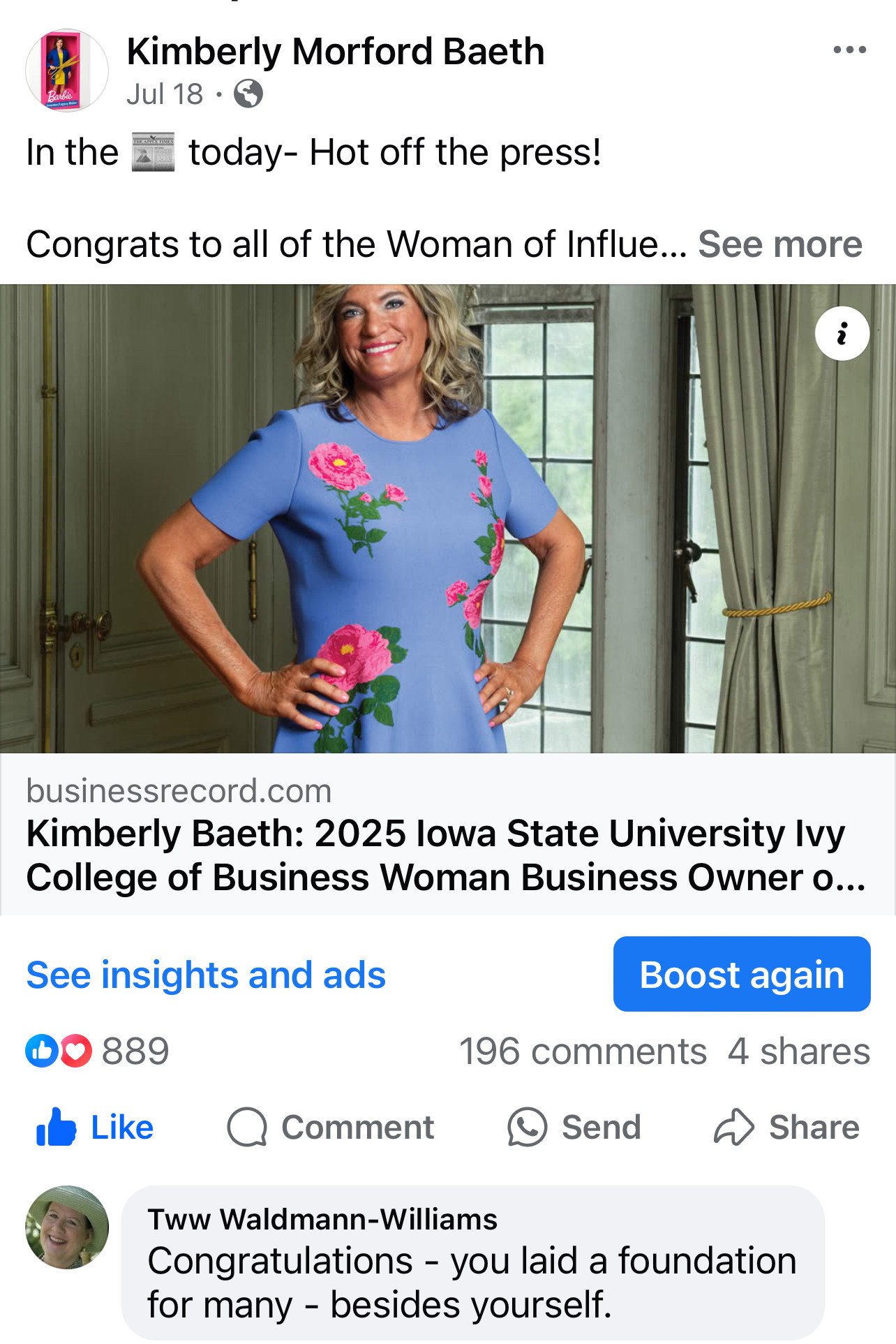Open Tww Waldmann-Williams's commenter avatar

(67, 1227)
